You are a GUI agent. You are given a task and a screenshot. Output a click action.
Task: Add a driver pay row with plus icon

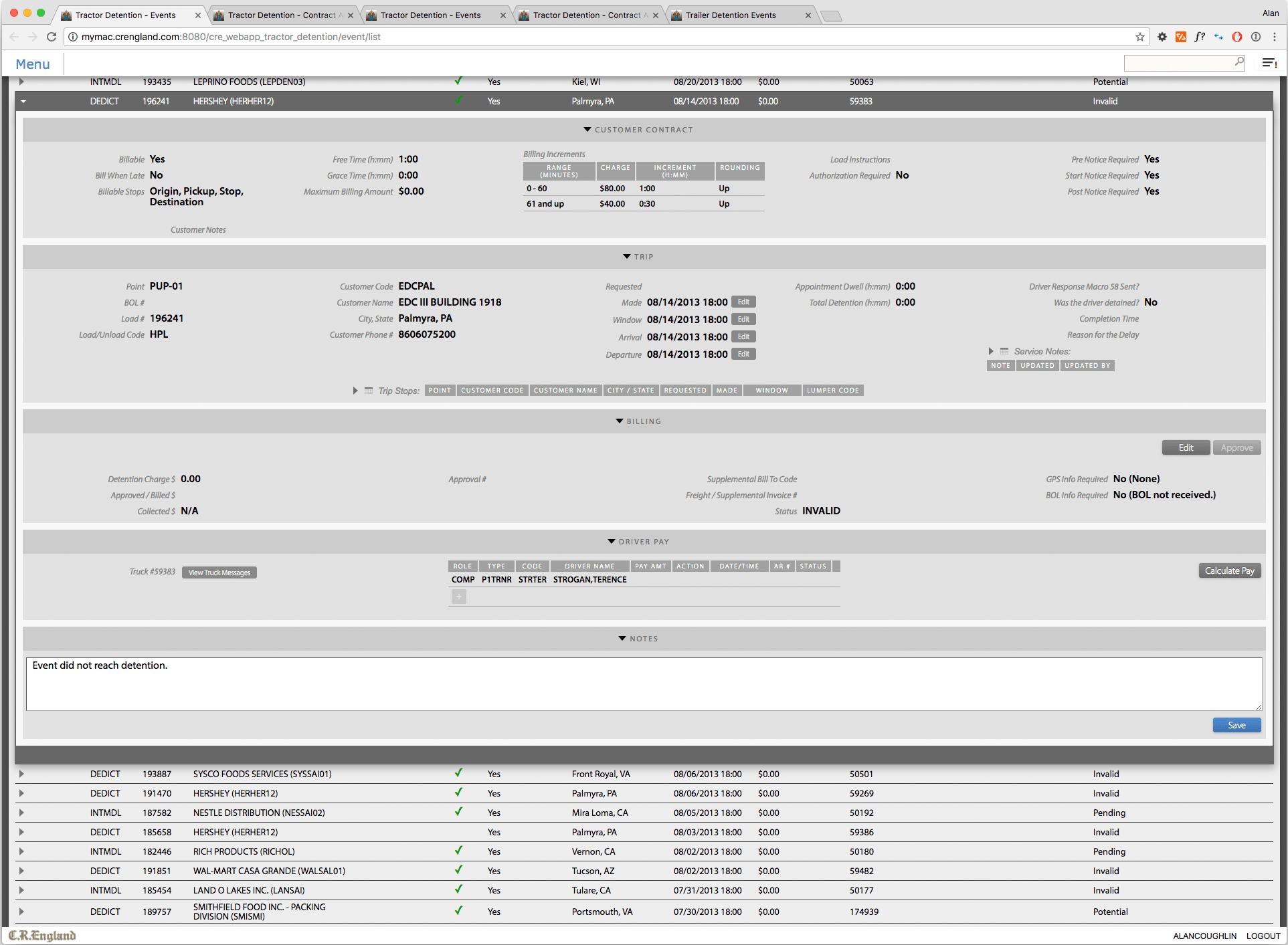pos(459,597)
